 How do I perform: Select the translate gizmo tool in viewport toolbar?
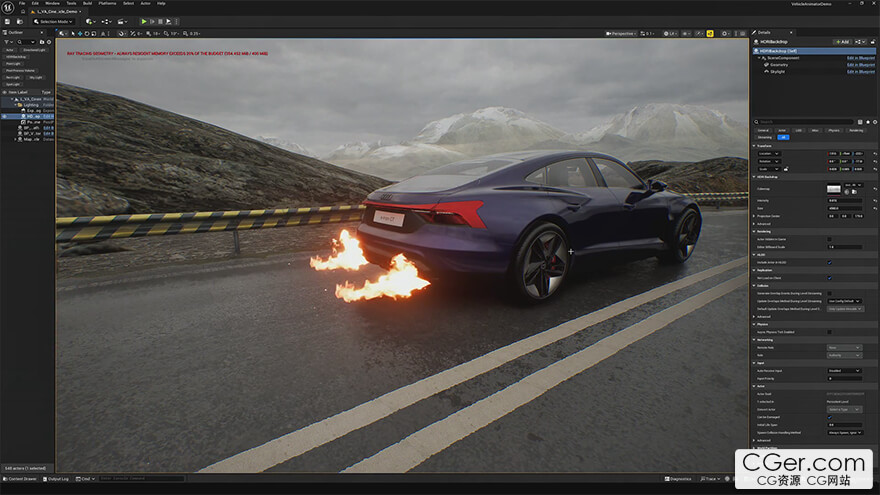(80, 34)
